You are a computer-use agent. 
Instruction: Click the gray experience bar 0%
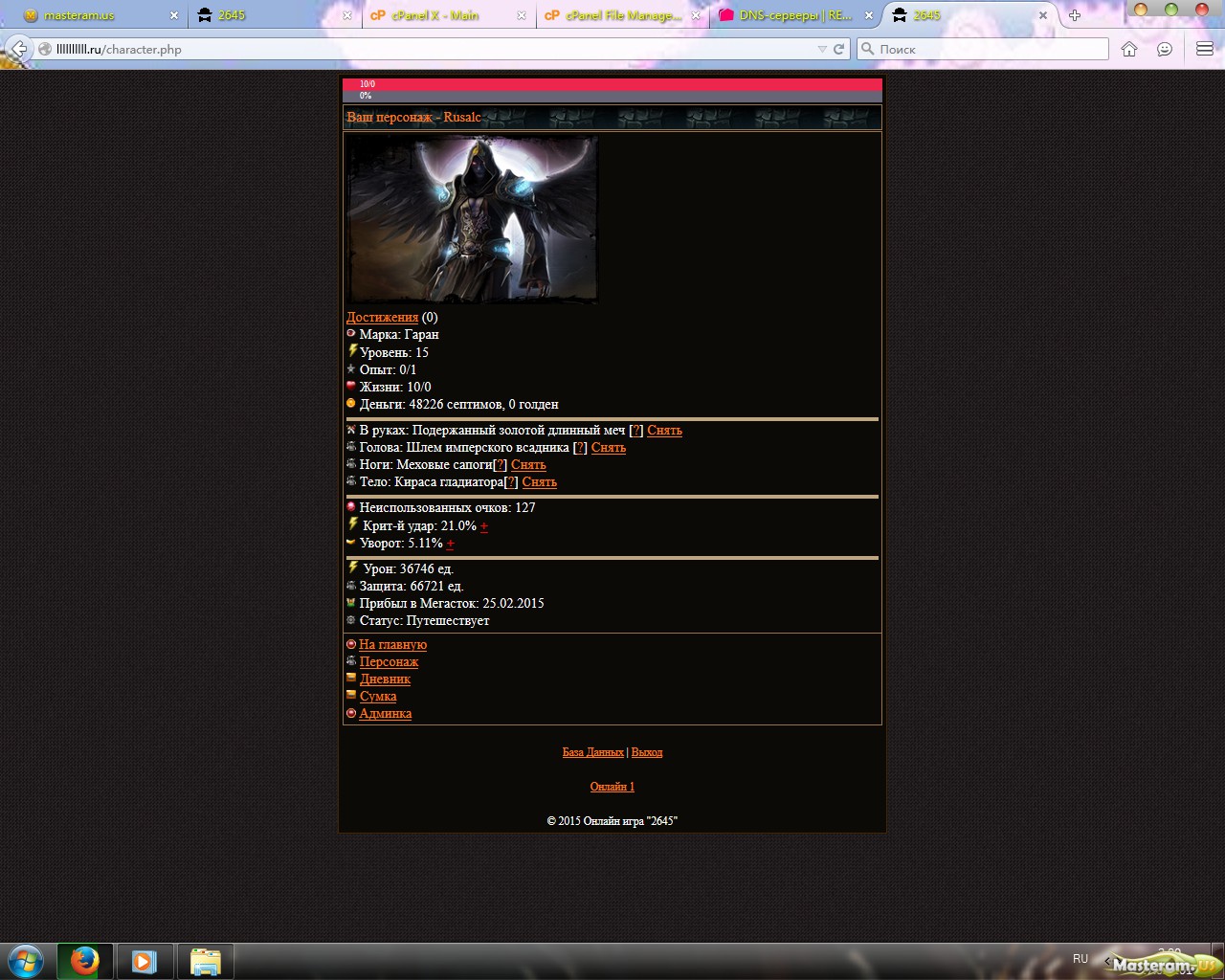[x=612, y=96]
